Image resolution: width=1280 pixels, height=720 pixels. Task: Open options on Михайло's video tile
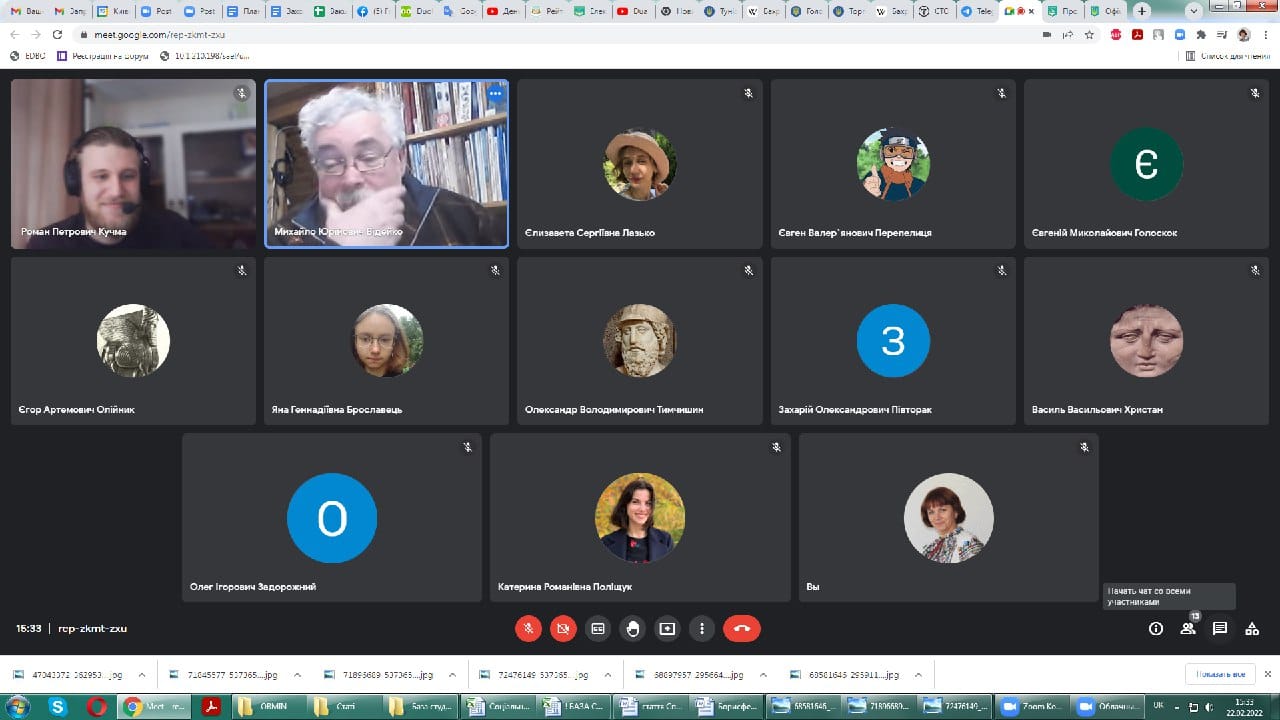click(494, 93)
